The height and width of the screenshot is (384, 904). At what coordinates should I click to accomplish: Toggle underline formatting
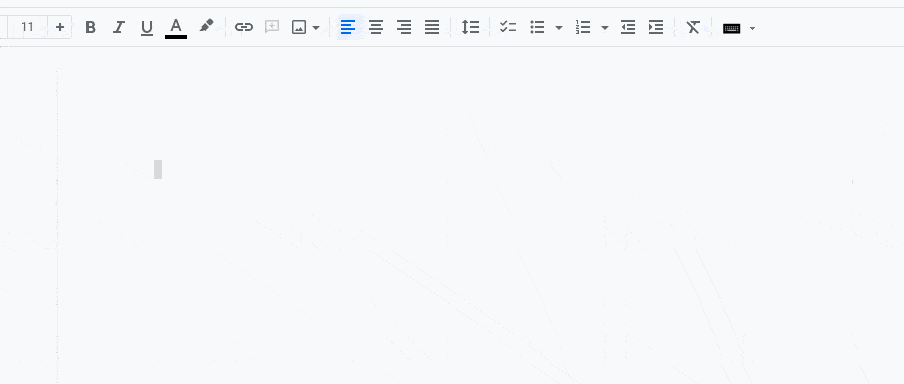147,28
